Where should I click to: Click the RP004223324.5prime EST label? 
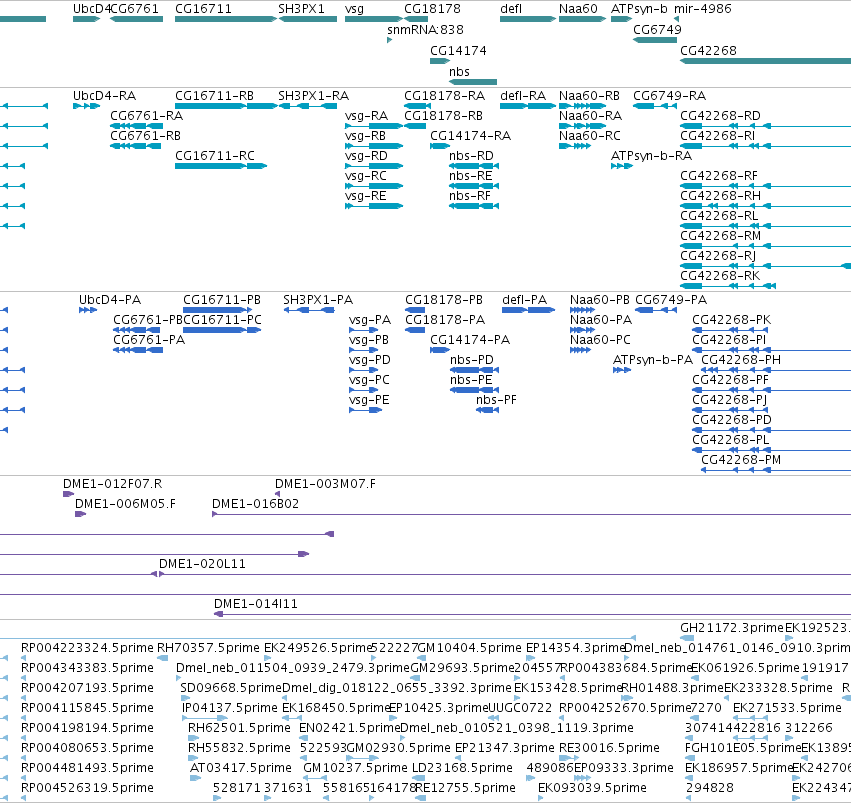tap(87, 648)
